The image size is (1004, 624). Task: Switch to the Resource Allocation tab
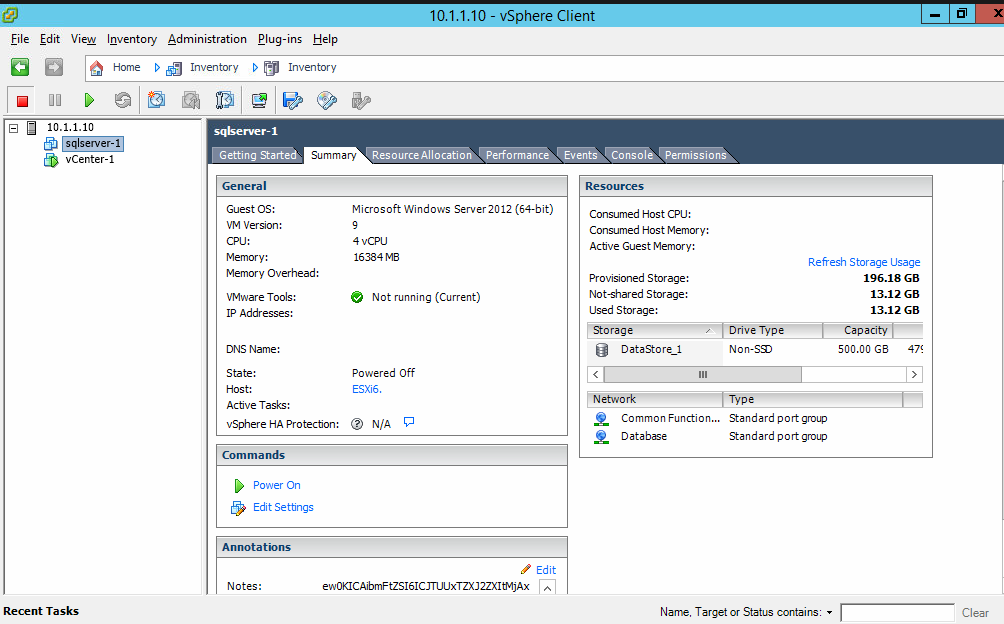coord(422,155)
